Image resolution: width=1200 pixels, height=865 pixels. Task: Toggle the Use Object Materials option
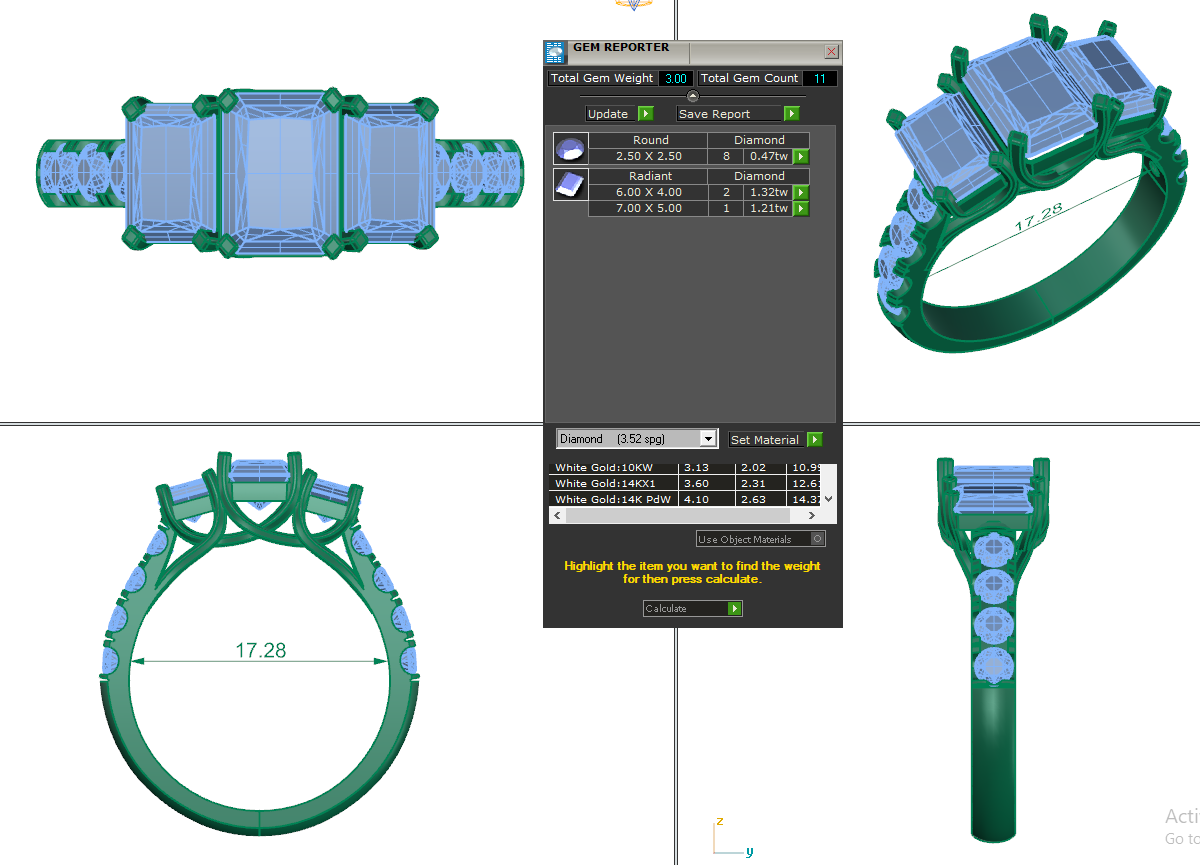tap(817, 539)
